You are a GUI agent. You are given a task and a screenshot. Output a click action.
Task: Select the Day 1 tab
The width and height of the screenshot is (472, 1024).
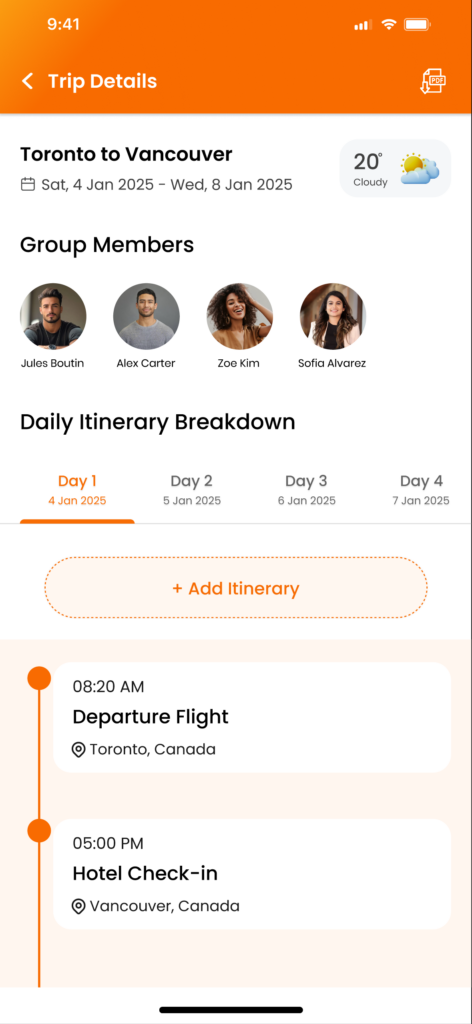click(77, 490)
